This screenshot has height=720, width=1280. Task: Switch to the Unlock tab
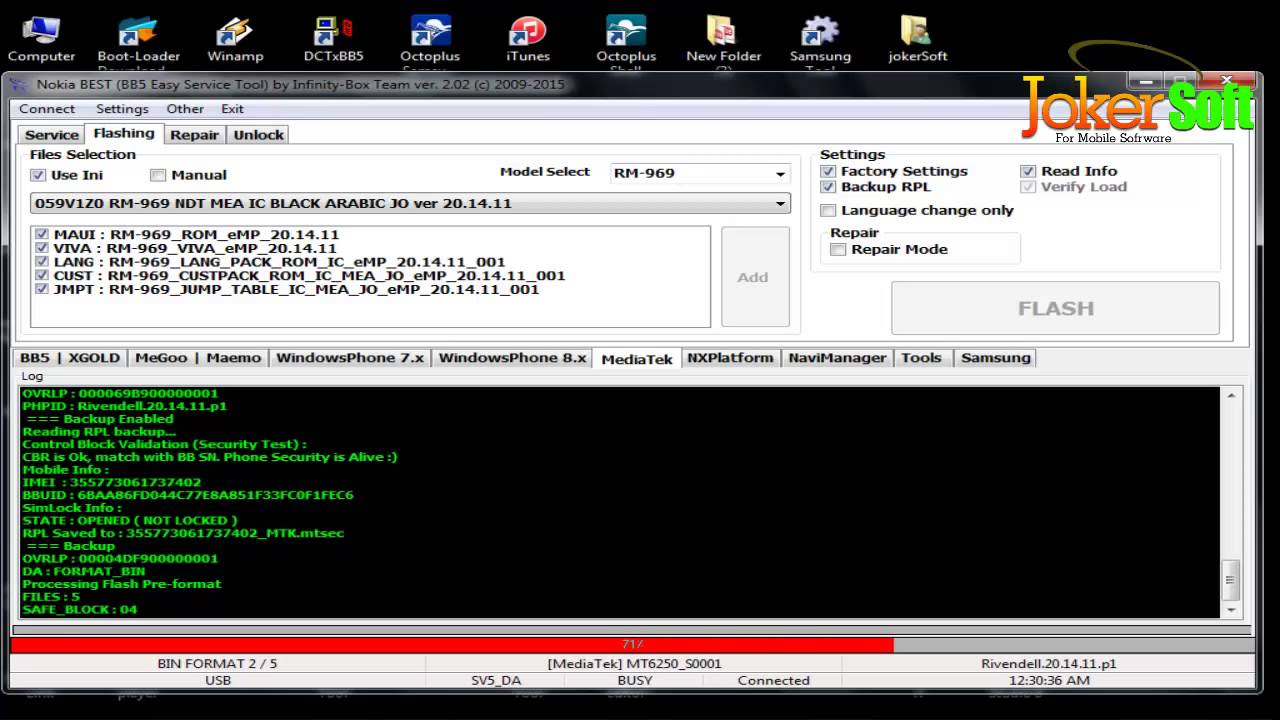(259, 135)
